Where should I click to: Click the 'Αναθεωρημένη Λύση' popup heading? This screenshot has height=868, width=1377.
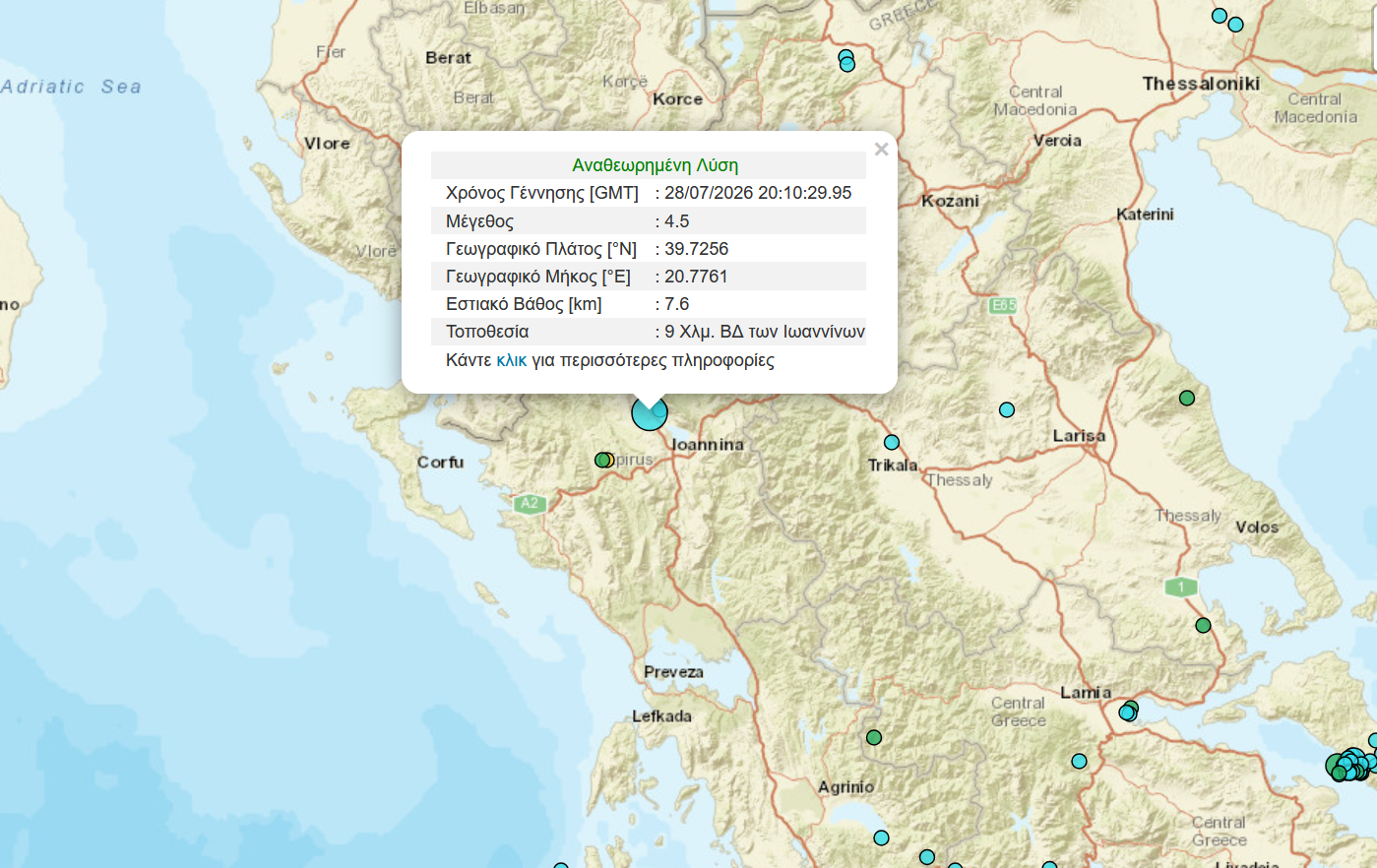[656, 165]
